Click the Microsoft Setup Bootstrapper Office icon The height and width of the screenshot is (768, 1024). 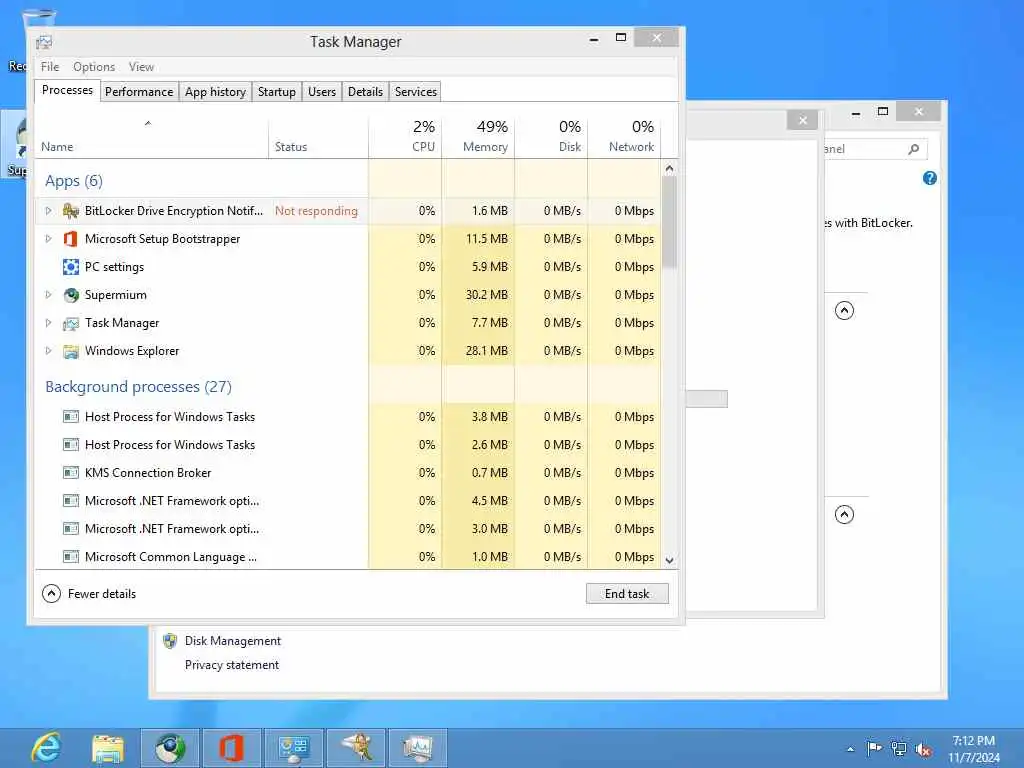[71, 239]
